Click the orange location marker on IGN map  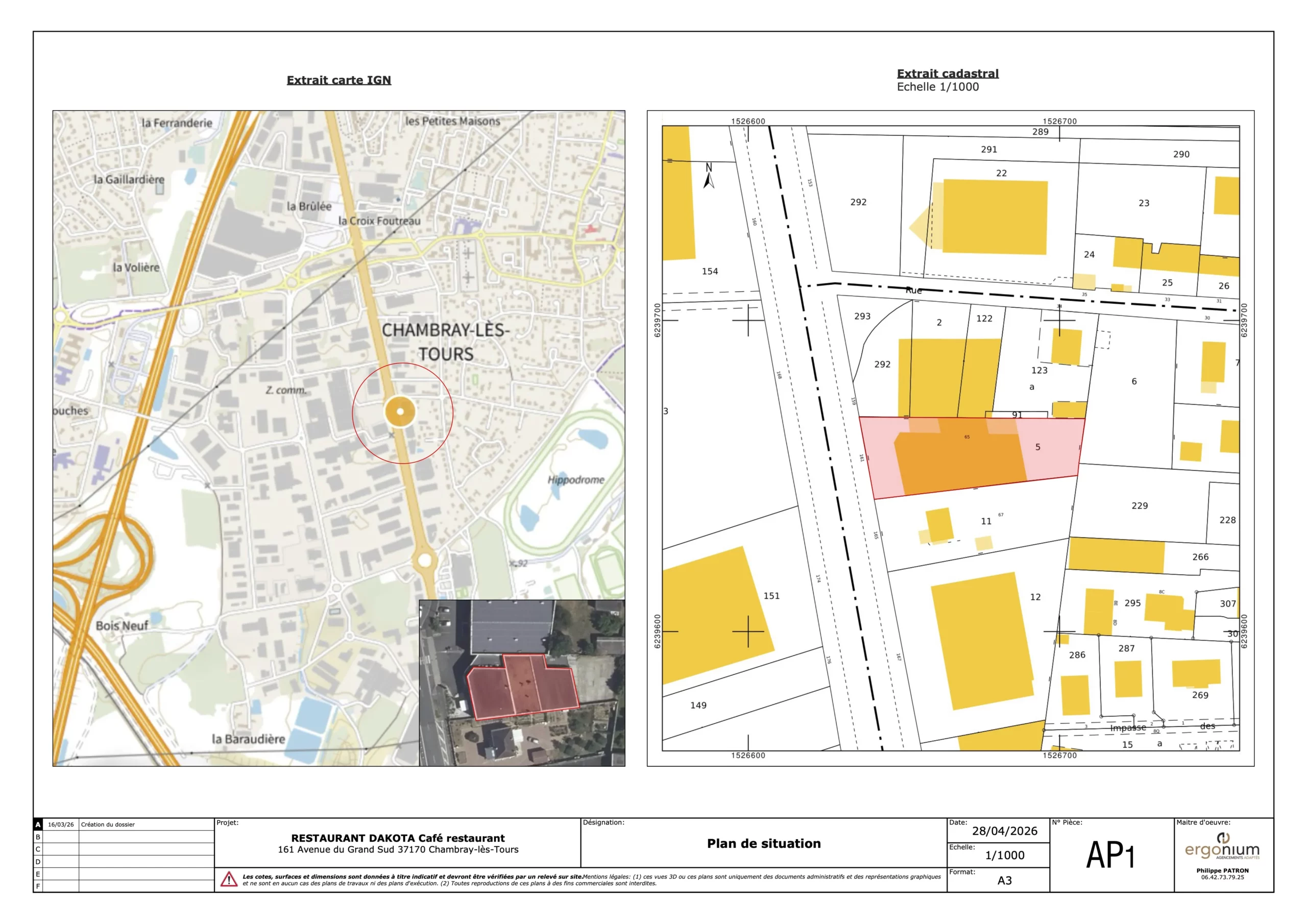pos(400,411)
